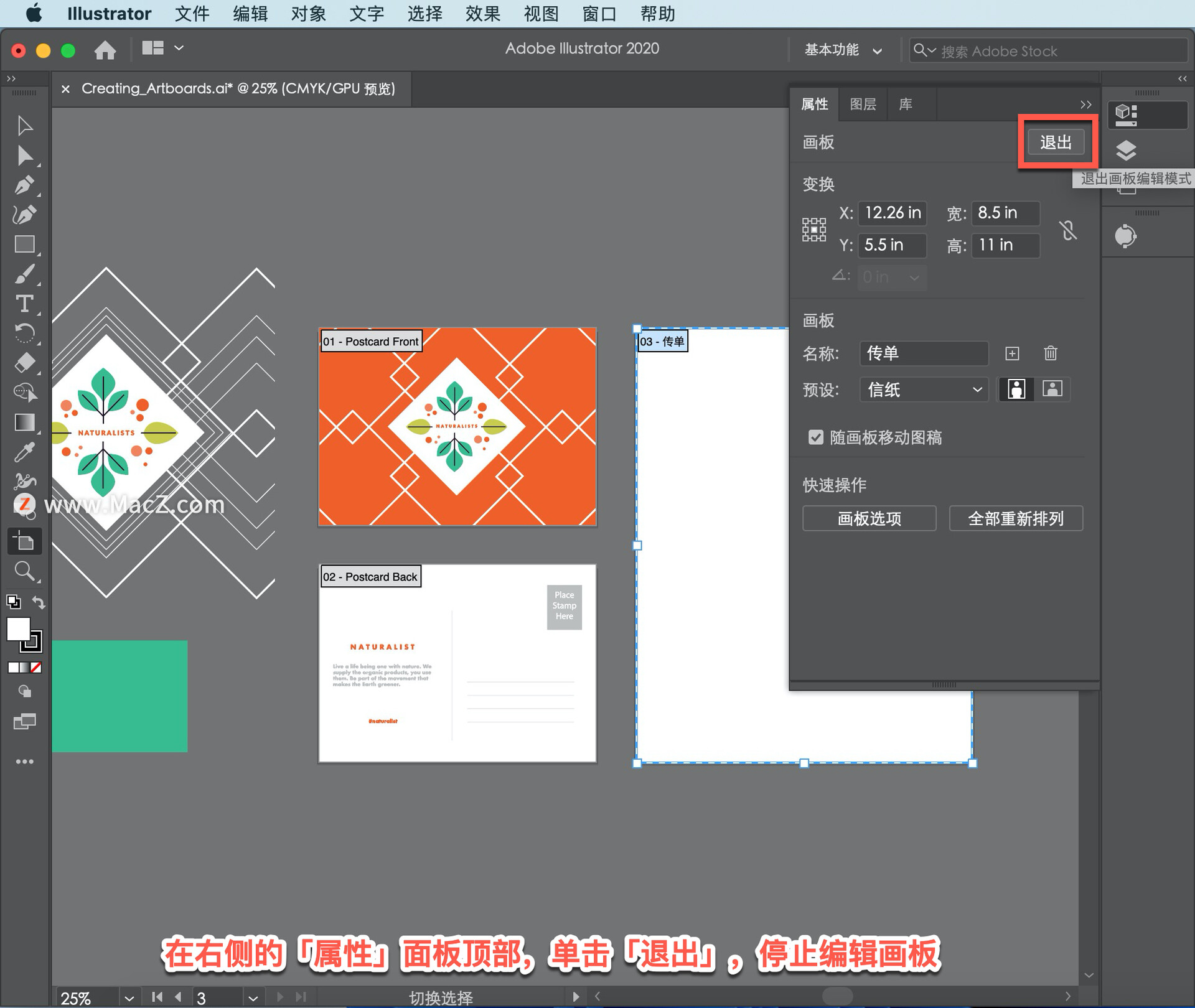Open the 效果 menu
1195x1008 pixels.
482,14
